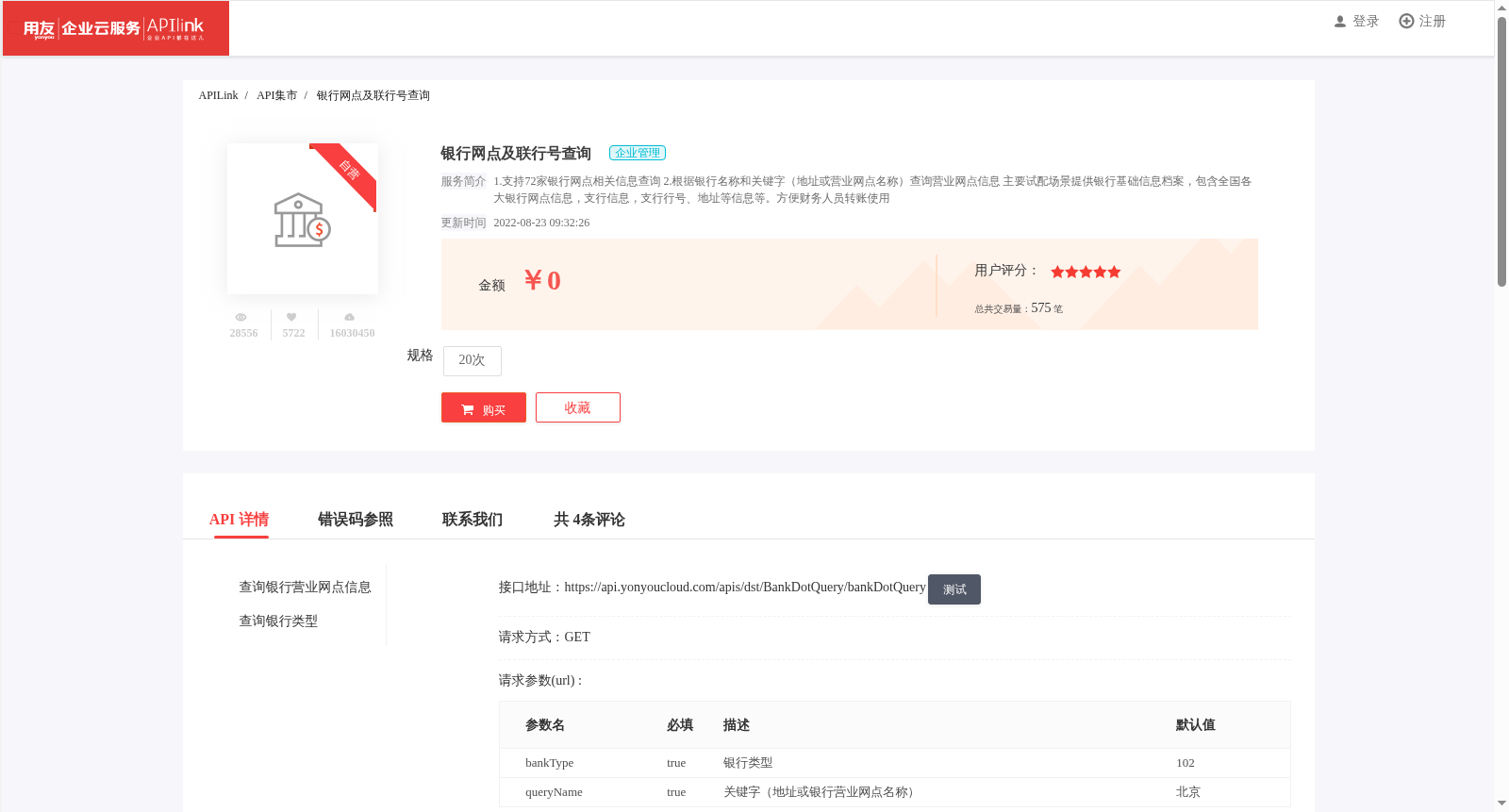Click the 收藏 favorite button
Image resolution: width=1509 pixels, height=812 pixels.
point(578,407)
